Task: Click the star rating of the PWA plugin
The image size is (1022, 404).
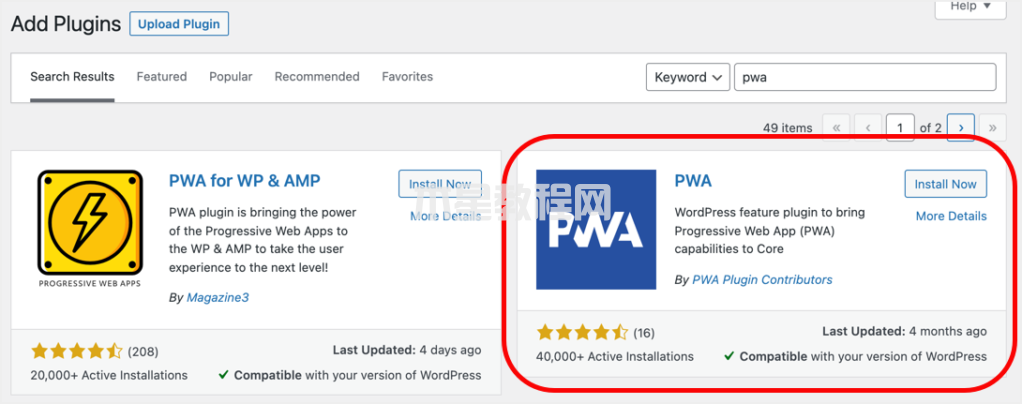Action: click(x=582, y=332)
